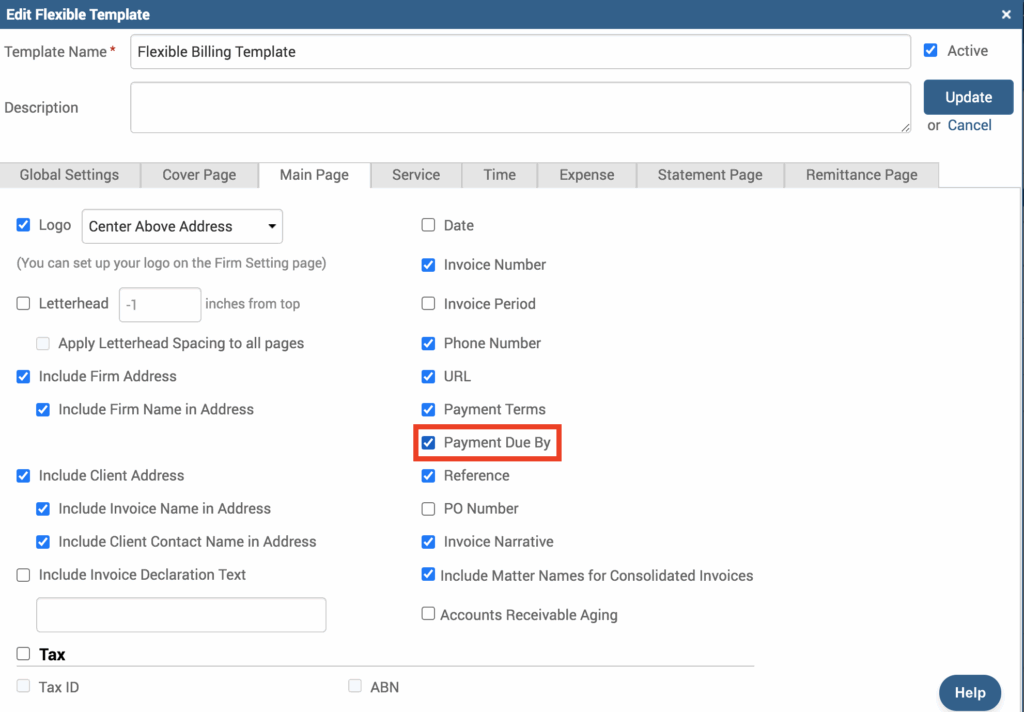1024x712 pixels.
Task: Click the Update button
Action: click(x=967, y=97)
